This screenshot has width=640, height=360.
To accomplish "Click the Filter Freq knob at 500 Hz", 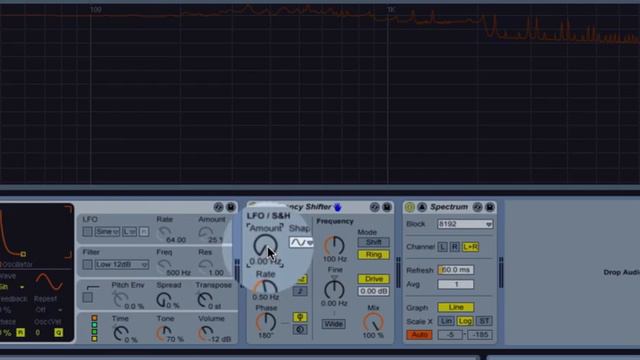I will click(x=164, y=267).
